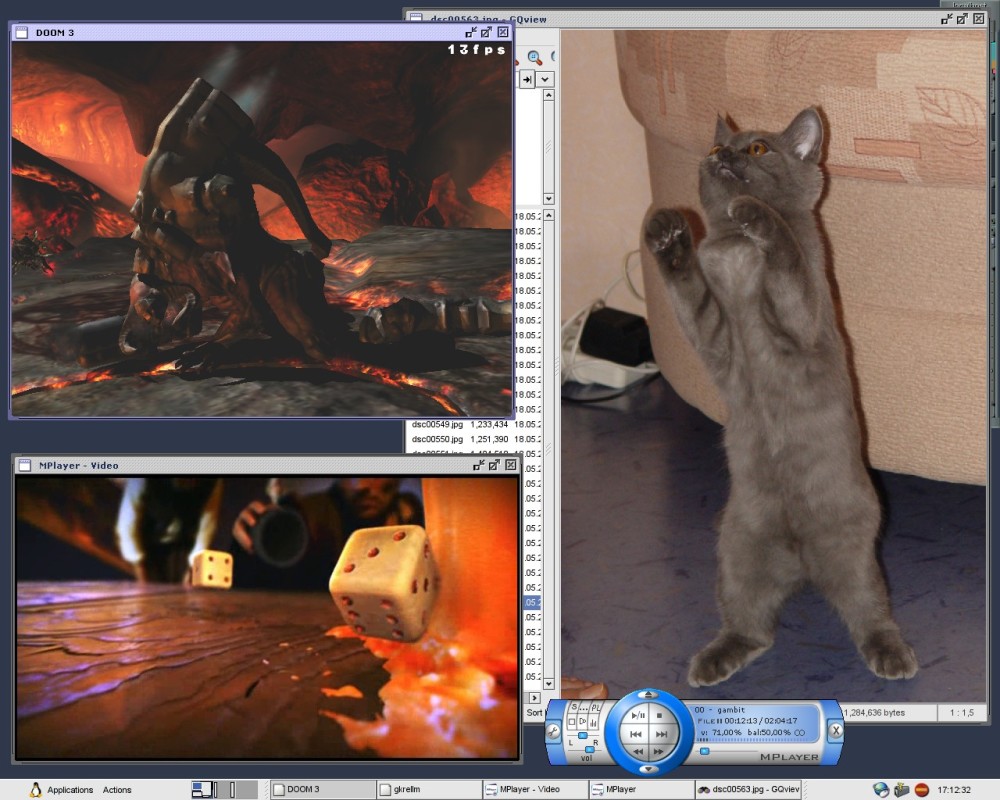This screenshot has height=800, width=1000.
Task: Click the package tray icon beside globe
Action: pos(901,790)
